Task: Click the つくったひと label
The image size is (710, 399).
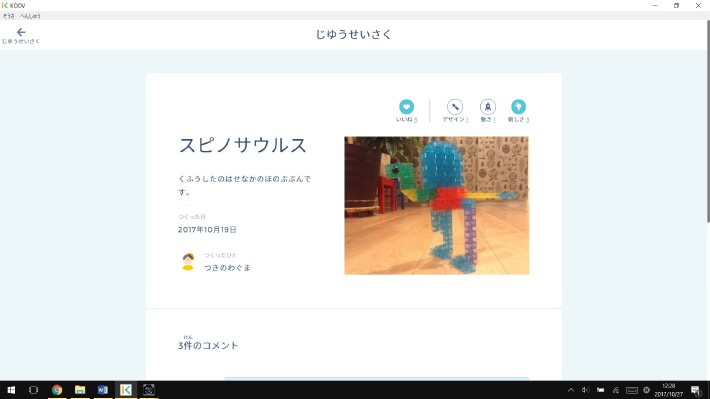Action: [x=220, y=255]
